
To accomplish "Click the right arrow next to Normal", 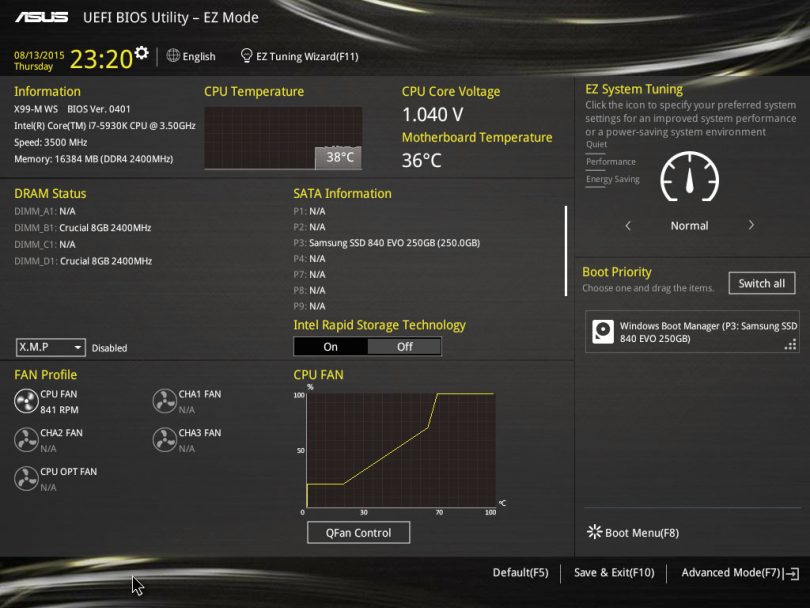I will pos(751,226).
